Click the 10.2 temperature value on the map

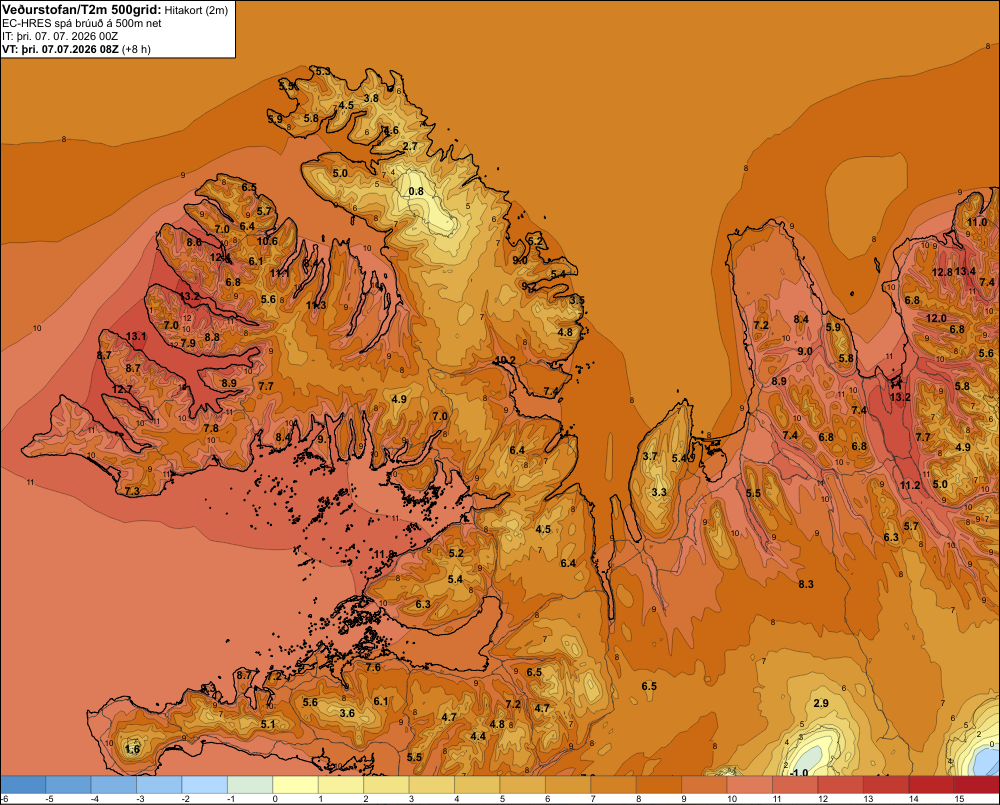coord(505,360)
